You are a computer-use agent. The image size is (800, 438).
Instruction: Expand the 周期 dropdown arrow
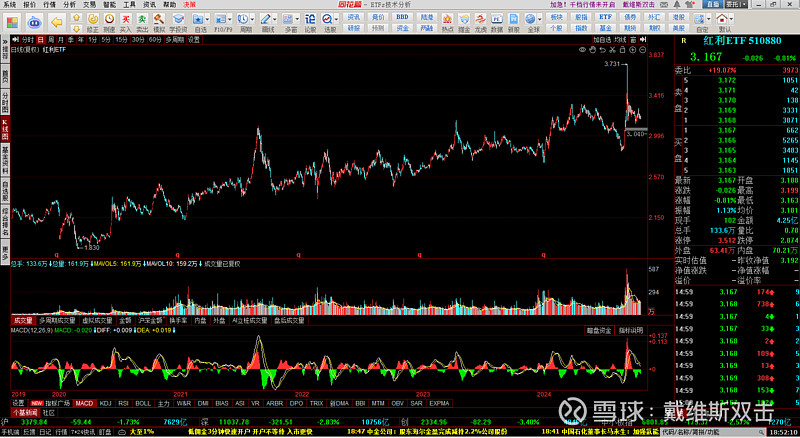(253, 19)
